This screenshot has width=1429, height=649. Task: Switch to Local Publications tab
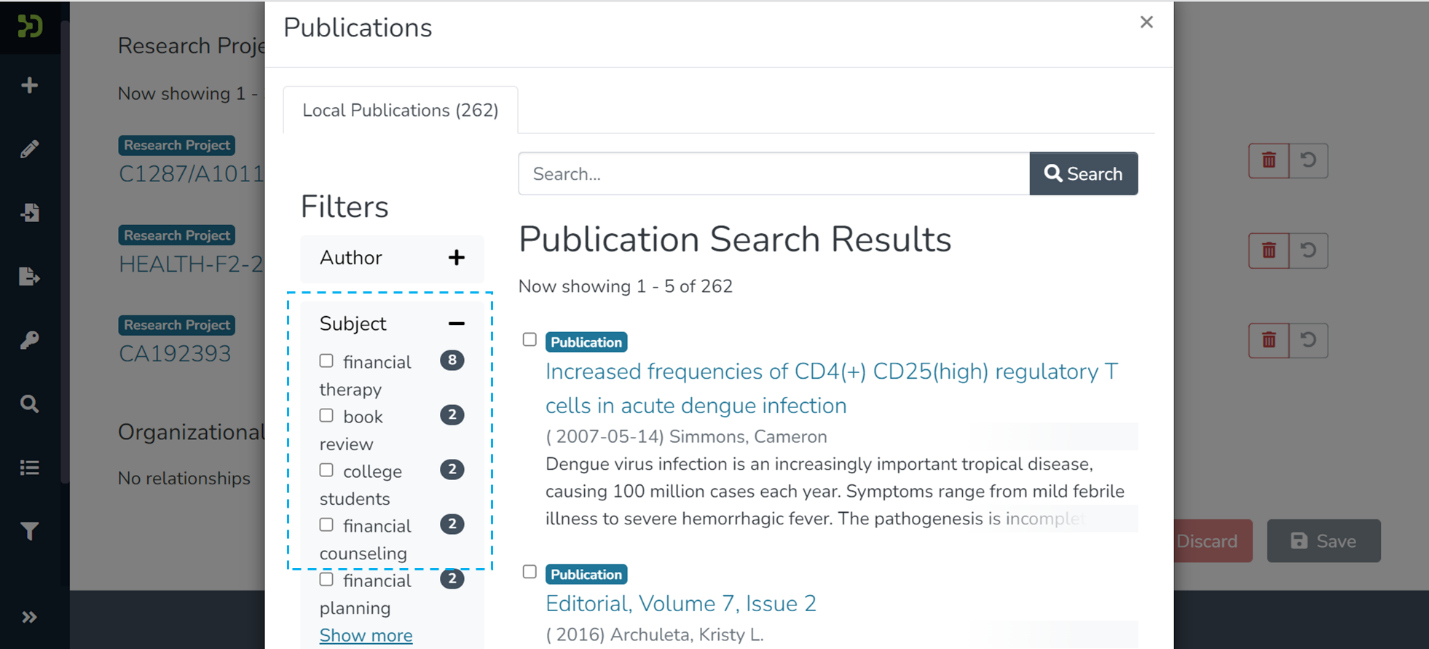tap(400, 110)
